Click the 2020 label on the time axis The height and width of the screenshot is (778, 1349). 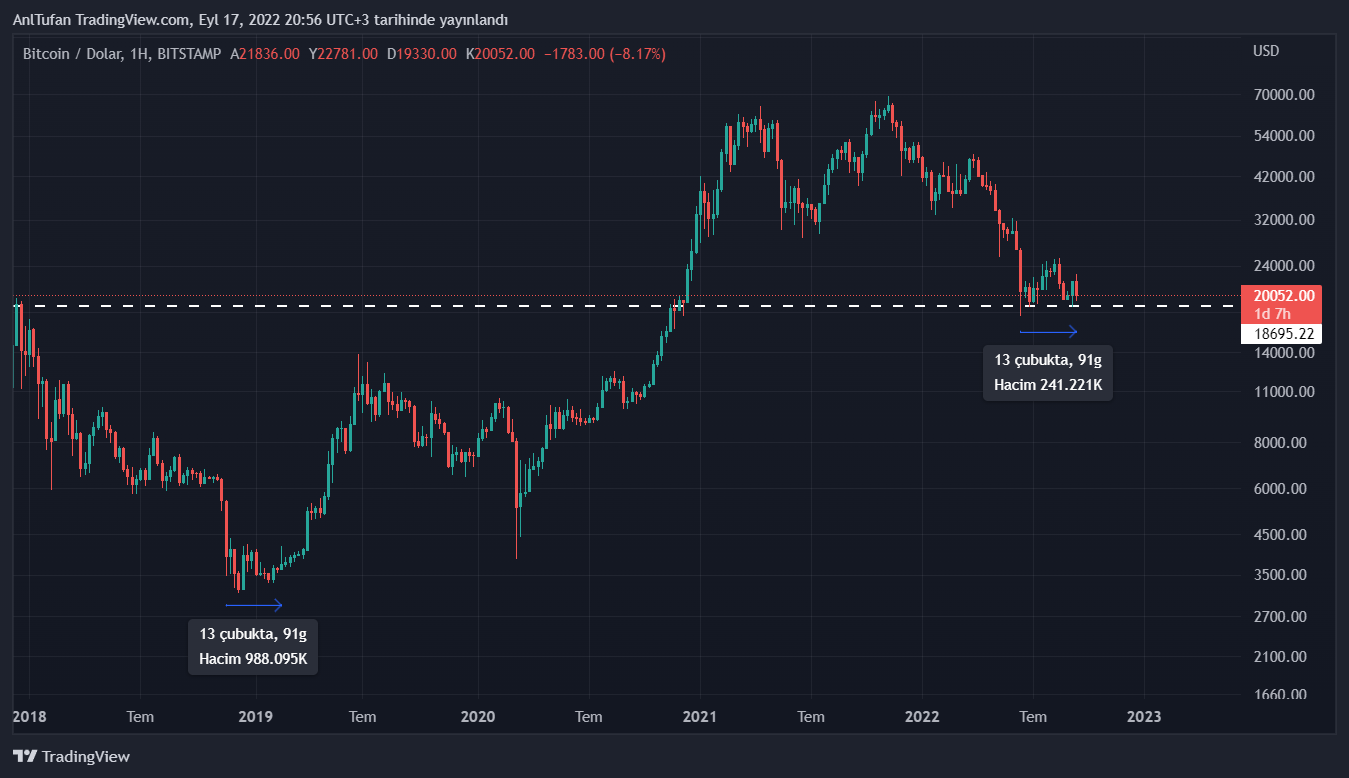[478, 716]
